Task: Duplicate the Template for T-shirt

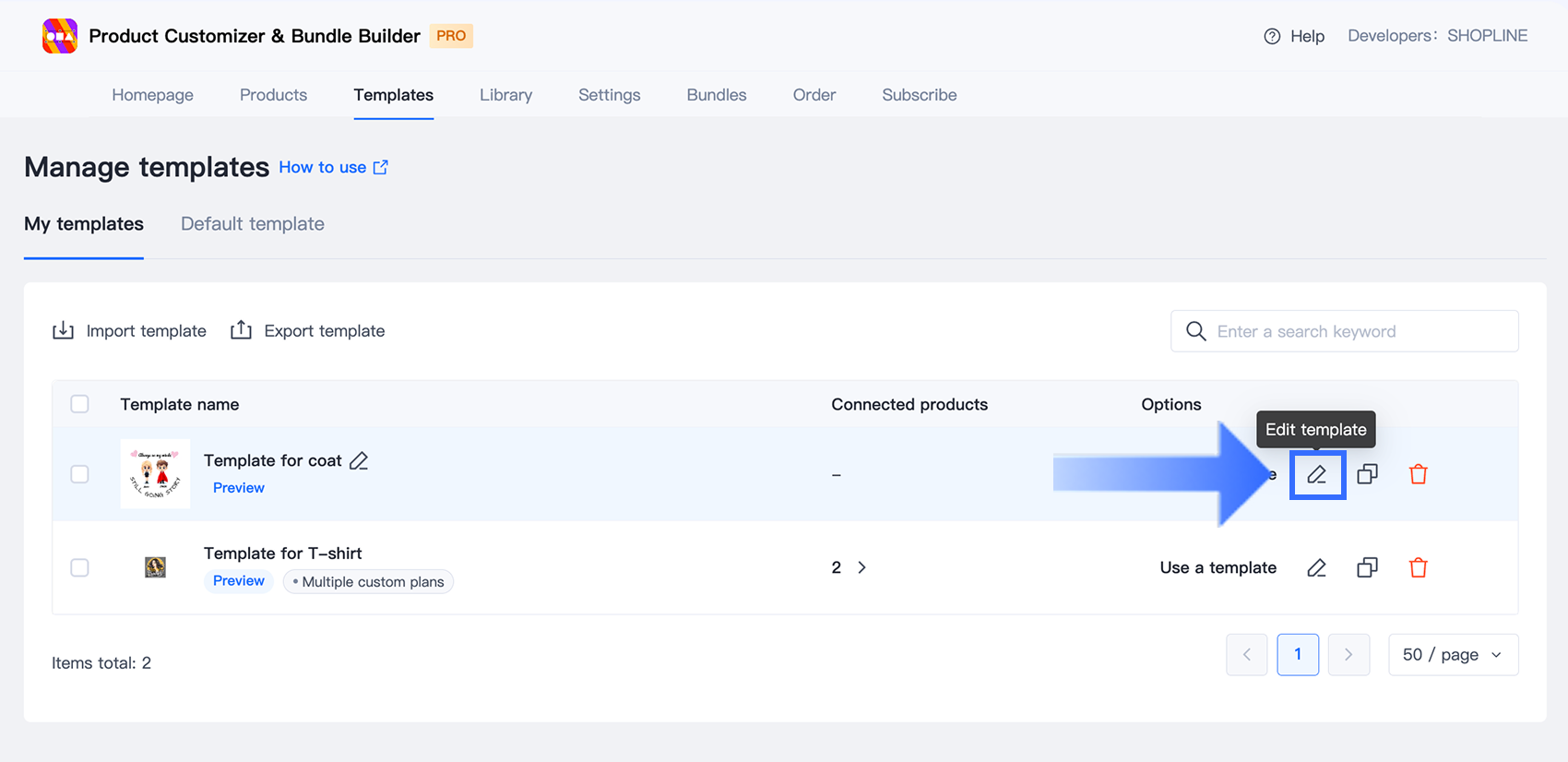Action: (1368, 567)
